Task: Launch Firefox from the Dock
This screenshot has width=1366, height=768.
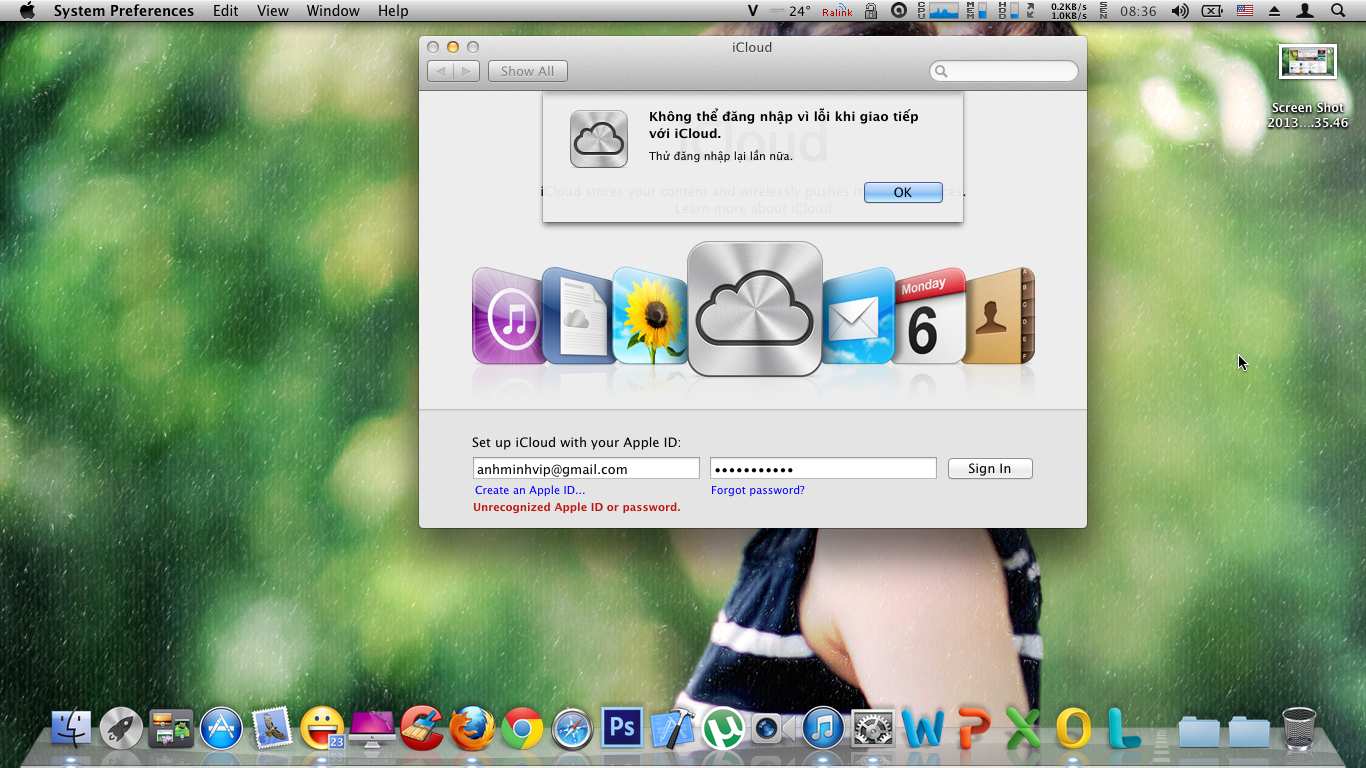Action: pyautogui.click(x=472, y=729)
